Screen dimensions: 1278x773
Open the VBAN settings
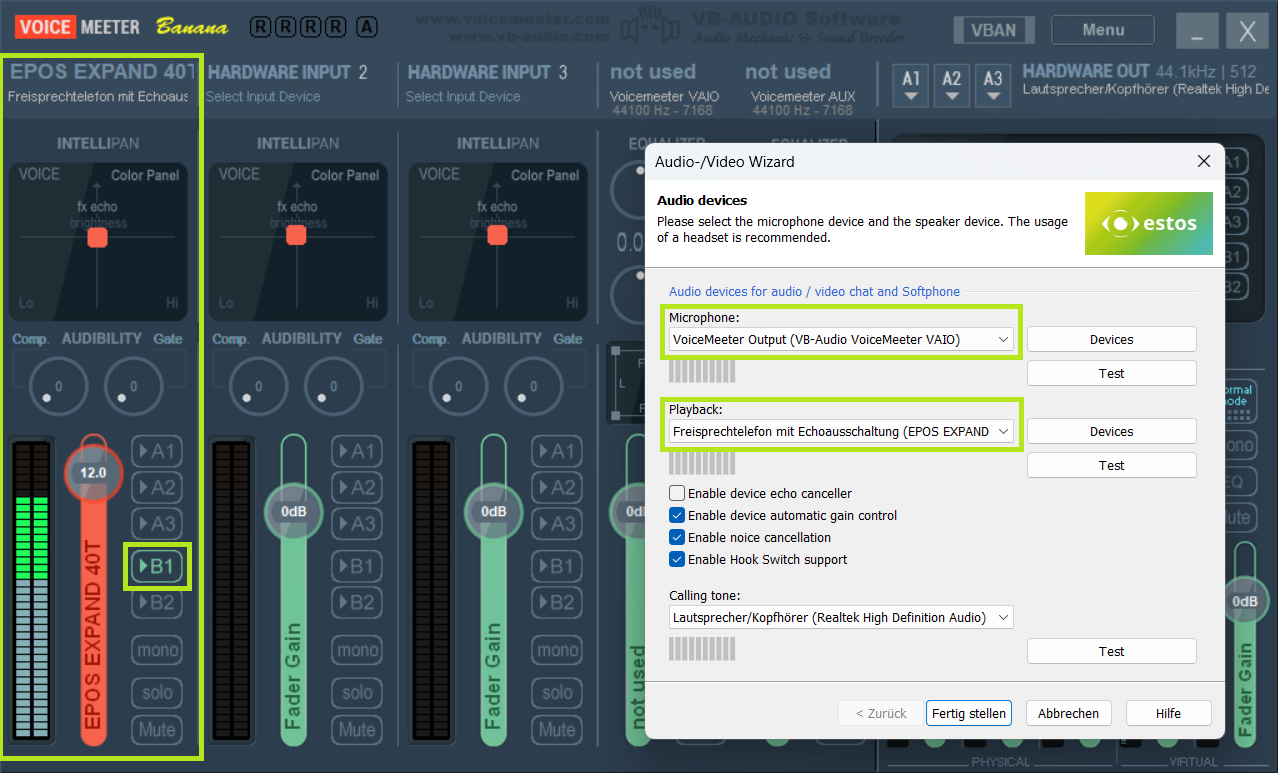pyautogui.click(x=993, y=30)
